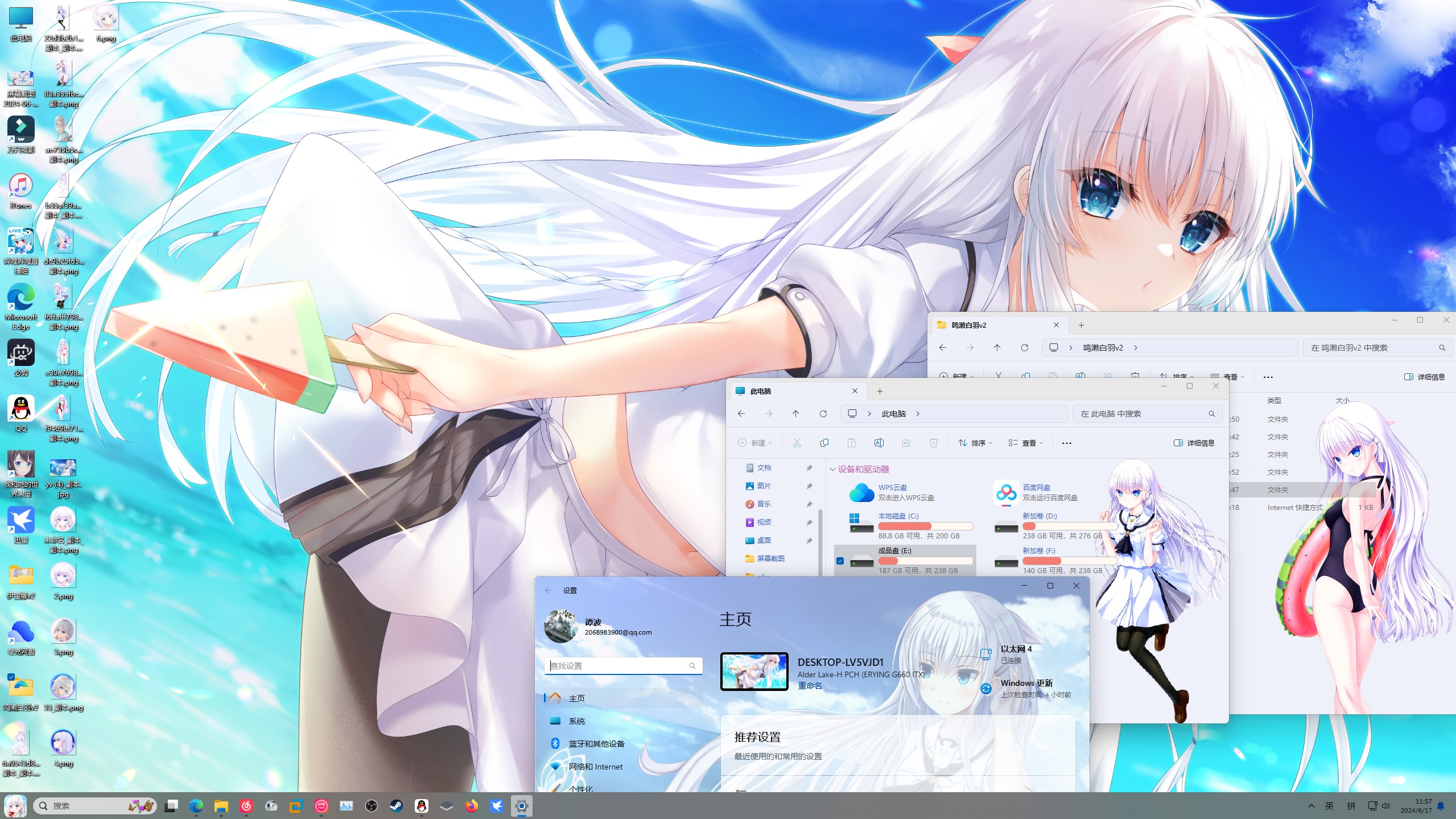Click the 重命名 link in Settings
Screen dimensions: 1456x819
(x=810, y=686)
